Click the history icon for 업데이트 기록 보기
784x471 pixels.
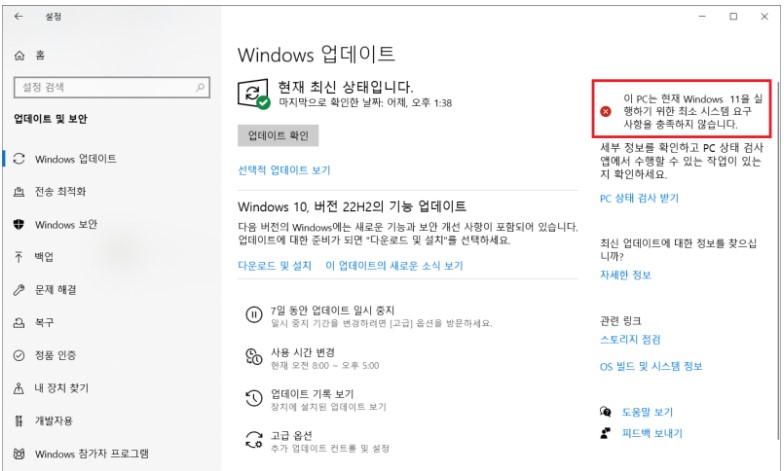[x=254, y=398]
